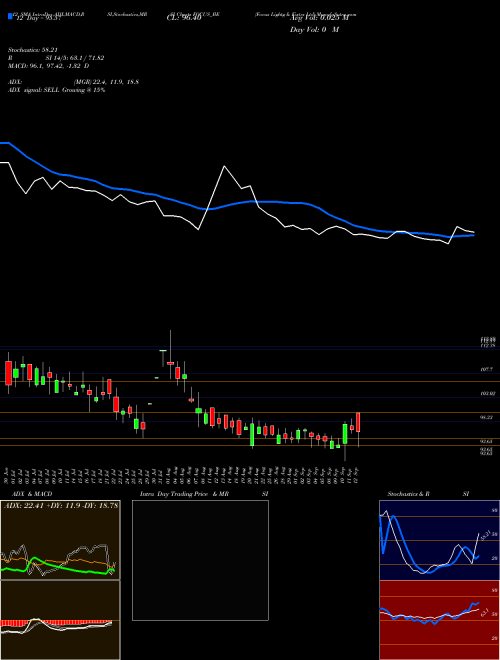Click the 103.02 price axis label
The width and height of the screenshot is (500, 660).
487,393
